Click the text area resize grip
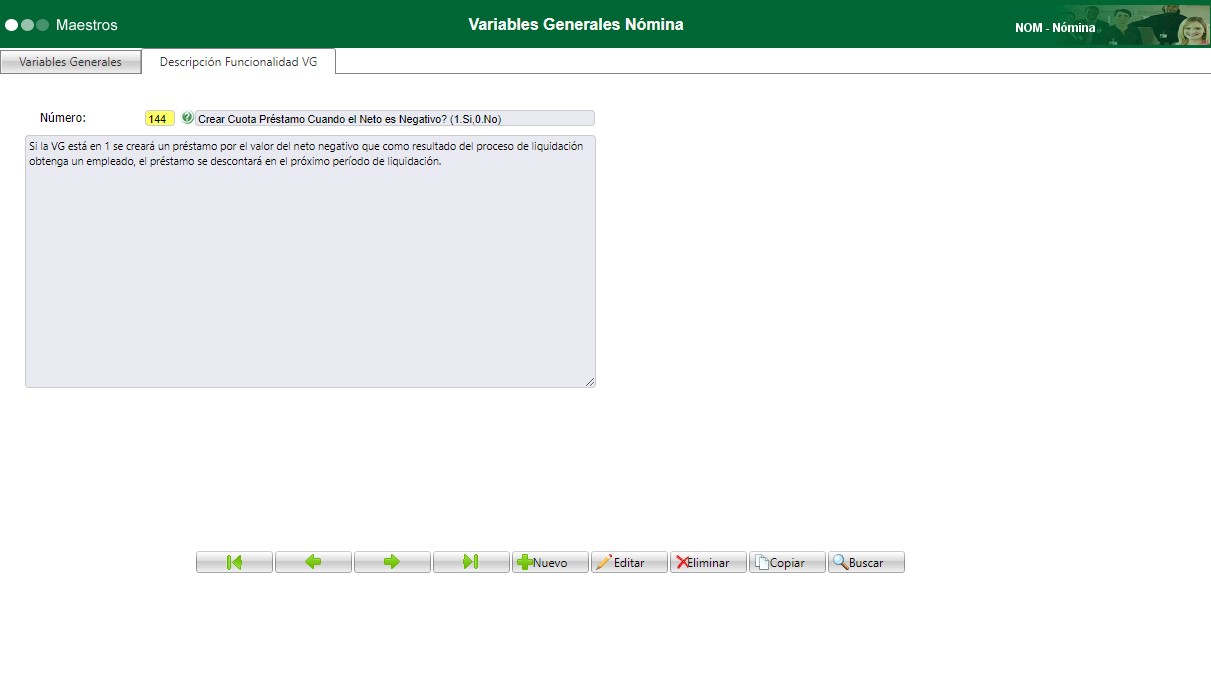The width and height of the screenshot is (1211, 691). [x=589, y=381]
